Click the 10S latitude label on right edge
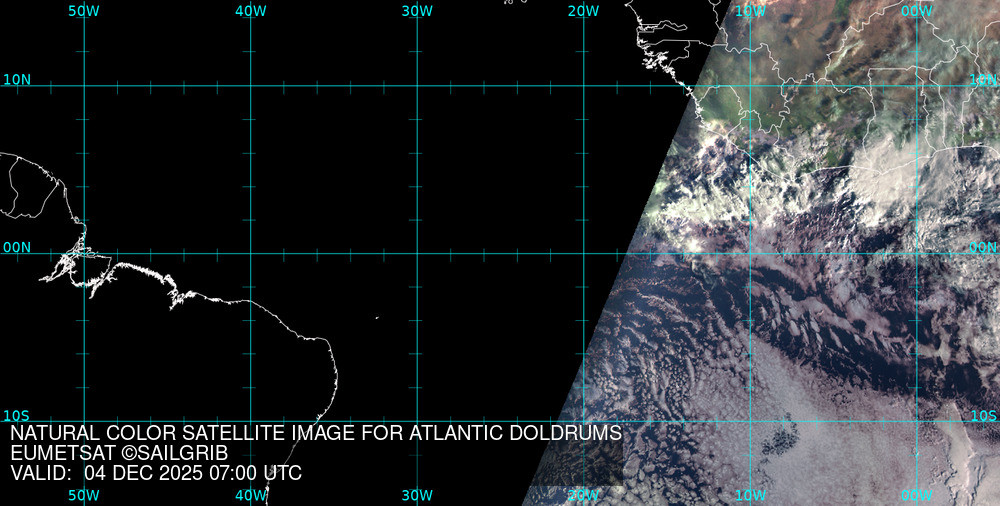 point(983,416)
